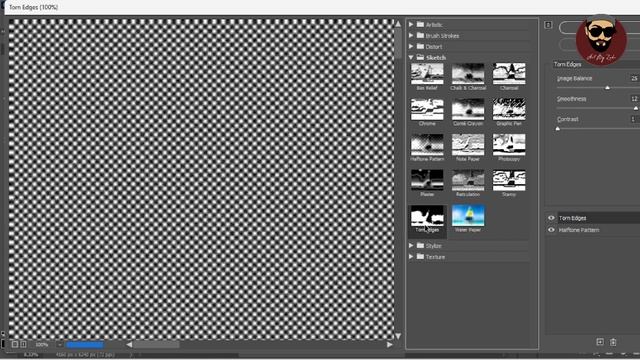Adjust the Contrast slider

[558, 129]
